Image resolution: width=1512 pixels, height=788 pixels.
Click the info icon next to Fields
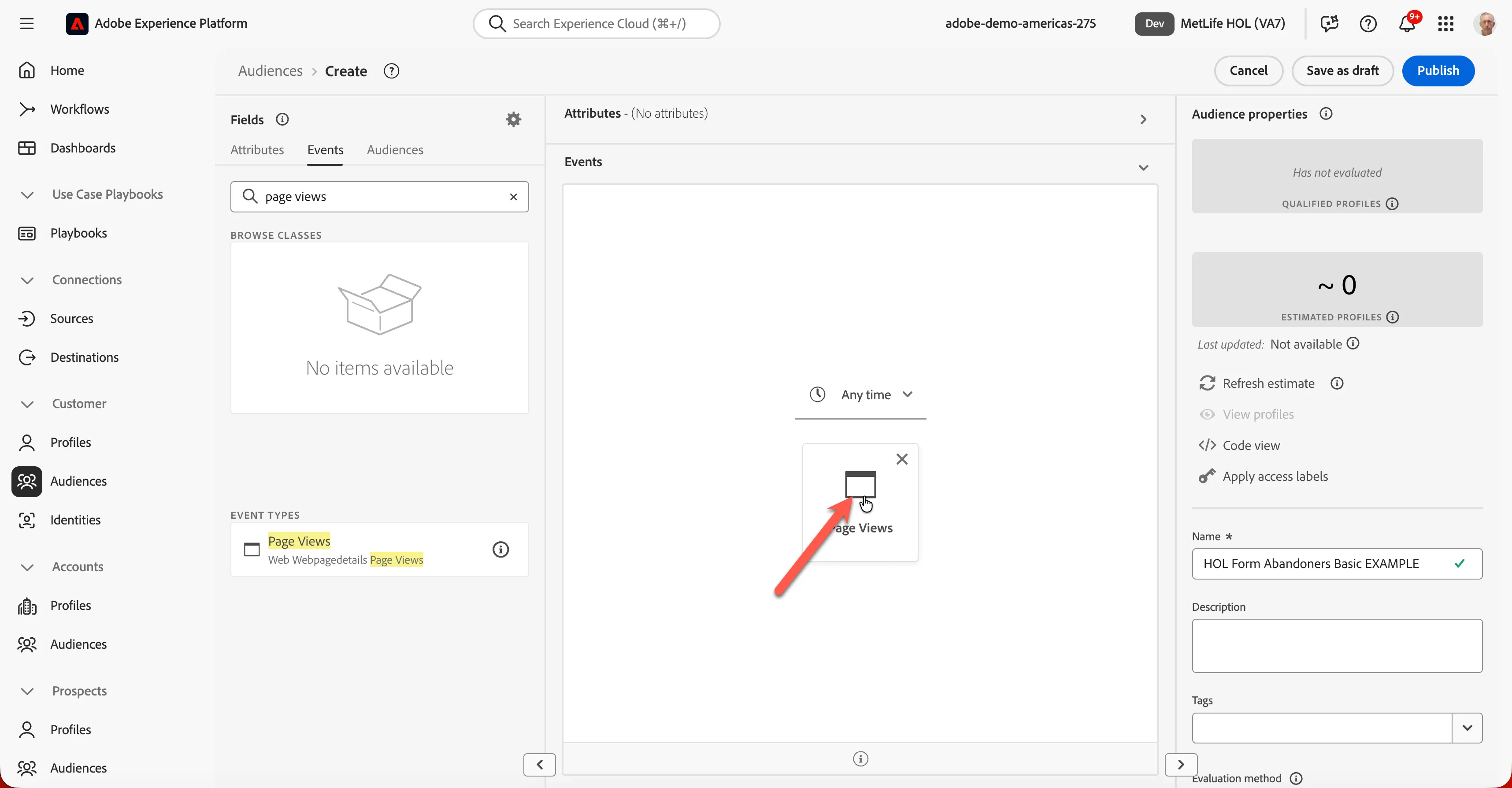coord(282,119)
